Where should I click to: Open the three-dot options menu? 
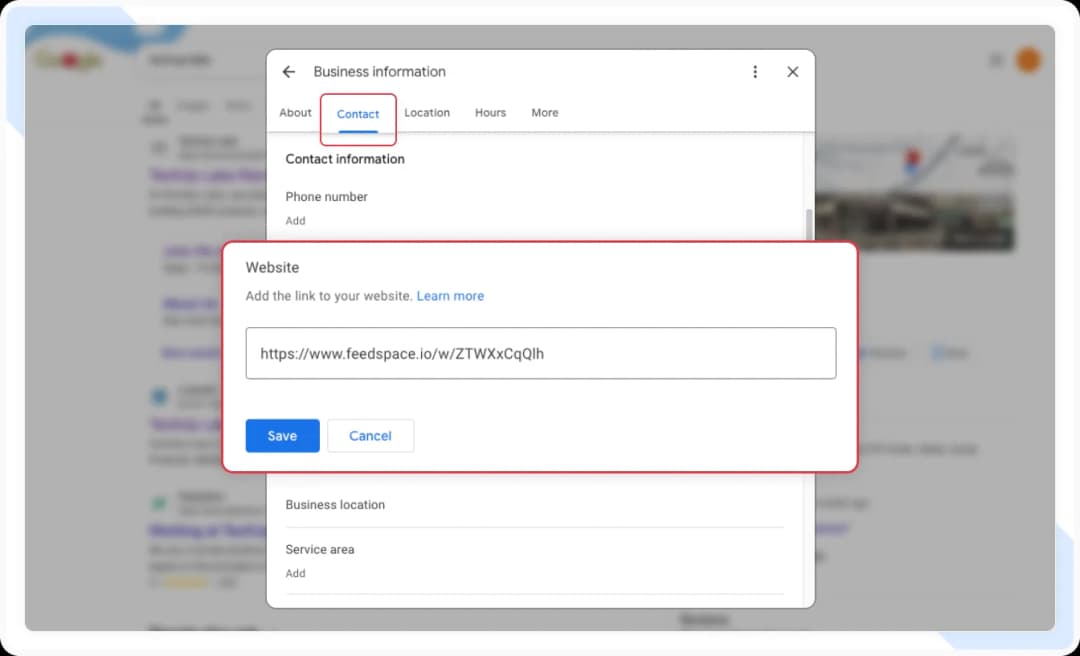(x=755, y=71)
